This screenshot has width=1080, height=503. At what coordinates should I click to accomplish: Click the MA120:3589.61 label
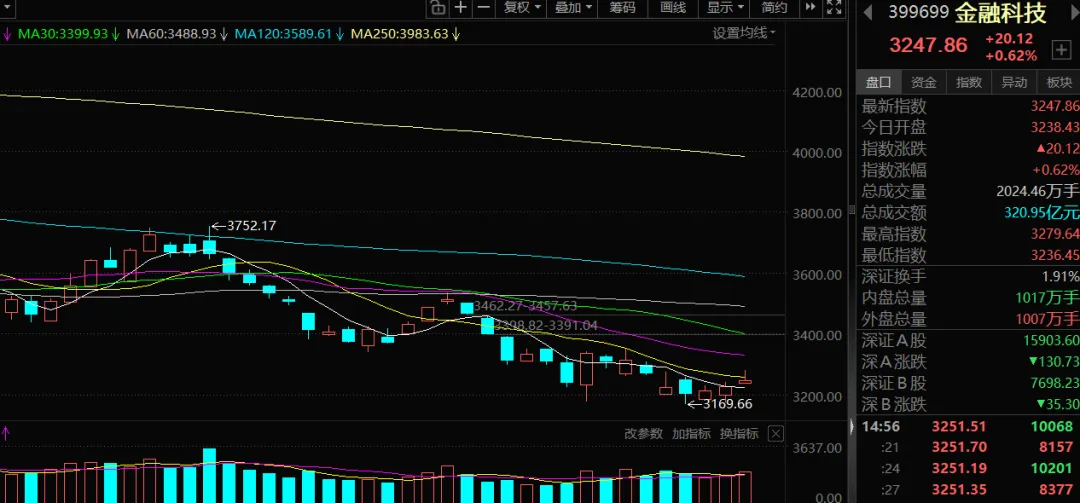click(283, 33)
